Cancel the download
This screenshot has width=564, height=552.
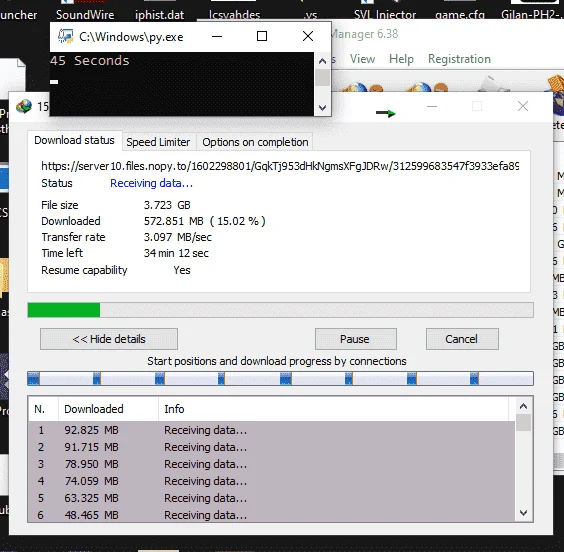[x=462, y=339]
